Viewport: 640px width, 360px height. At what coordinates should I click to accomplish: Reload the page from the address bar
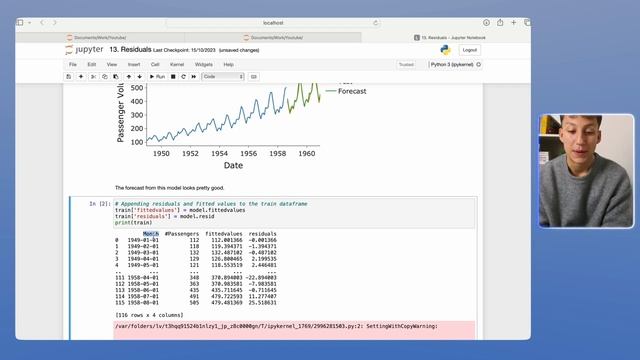pos(376,23)
